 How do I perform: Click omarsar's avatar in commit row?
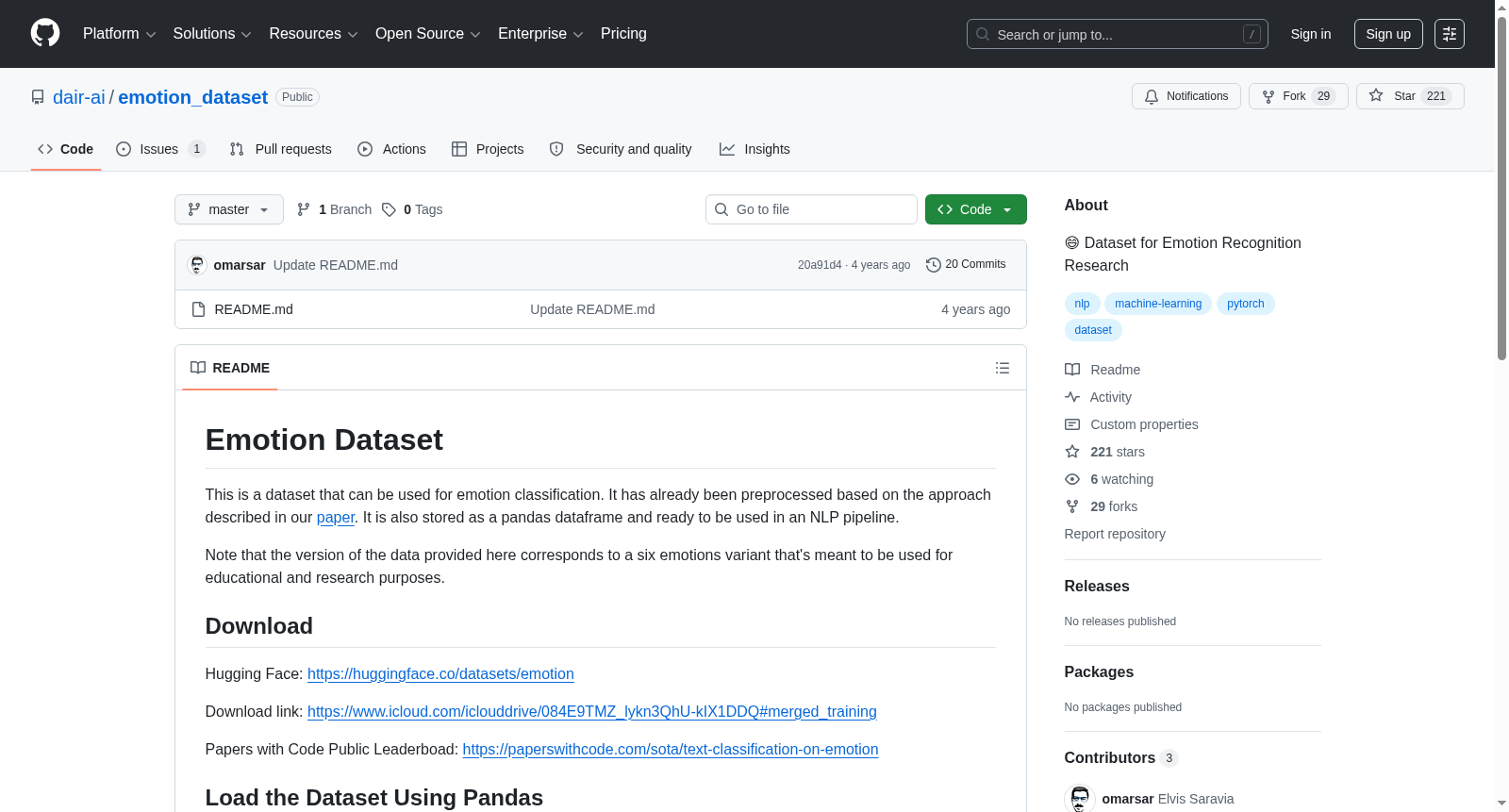point(197,265)
